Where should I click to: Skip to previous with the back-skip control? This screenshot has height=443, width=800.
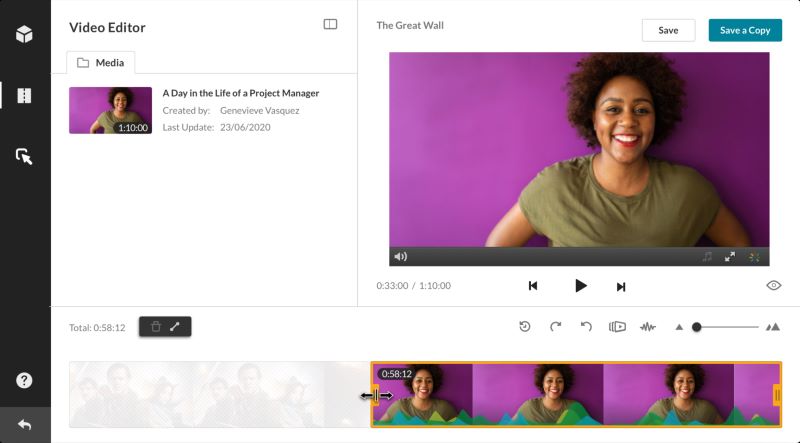pyautogui.click(x=533, y=286)
